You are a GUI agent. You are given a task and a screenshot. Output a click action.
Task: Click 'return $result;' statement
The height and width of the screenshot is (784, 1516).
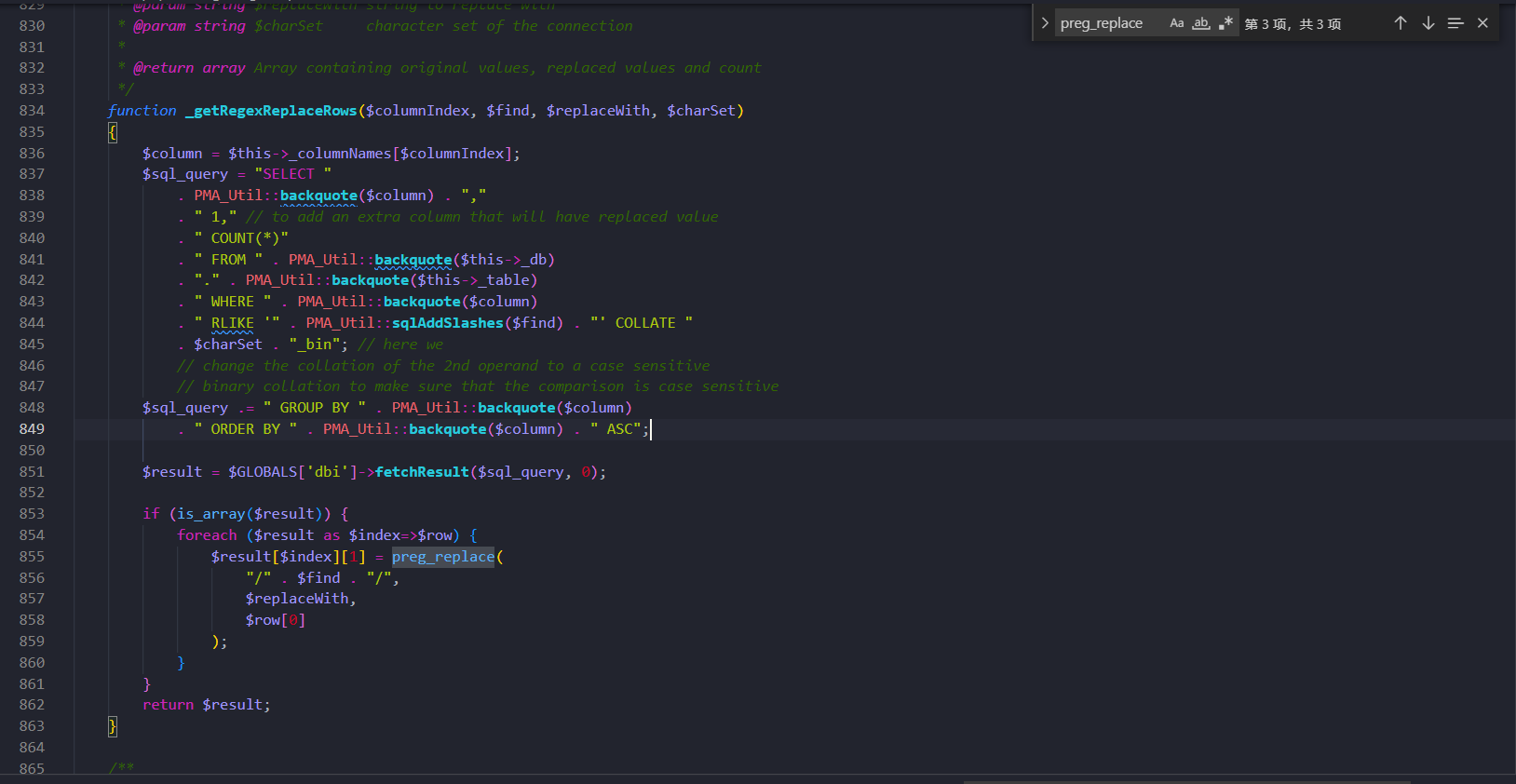(207, 705)
